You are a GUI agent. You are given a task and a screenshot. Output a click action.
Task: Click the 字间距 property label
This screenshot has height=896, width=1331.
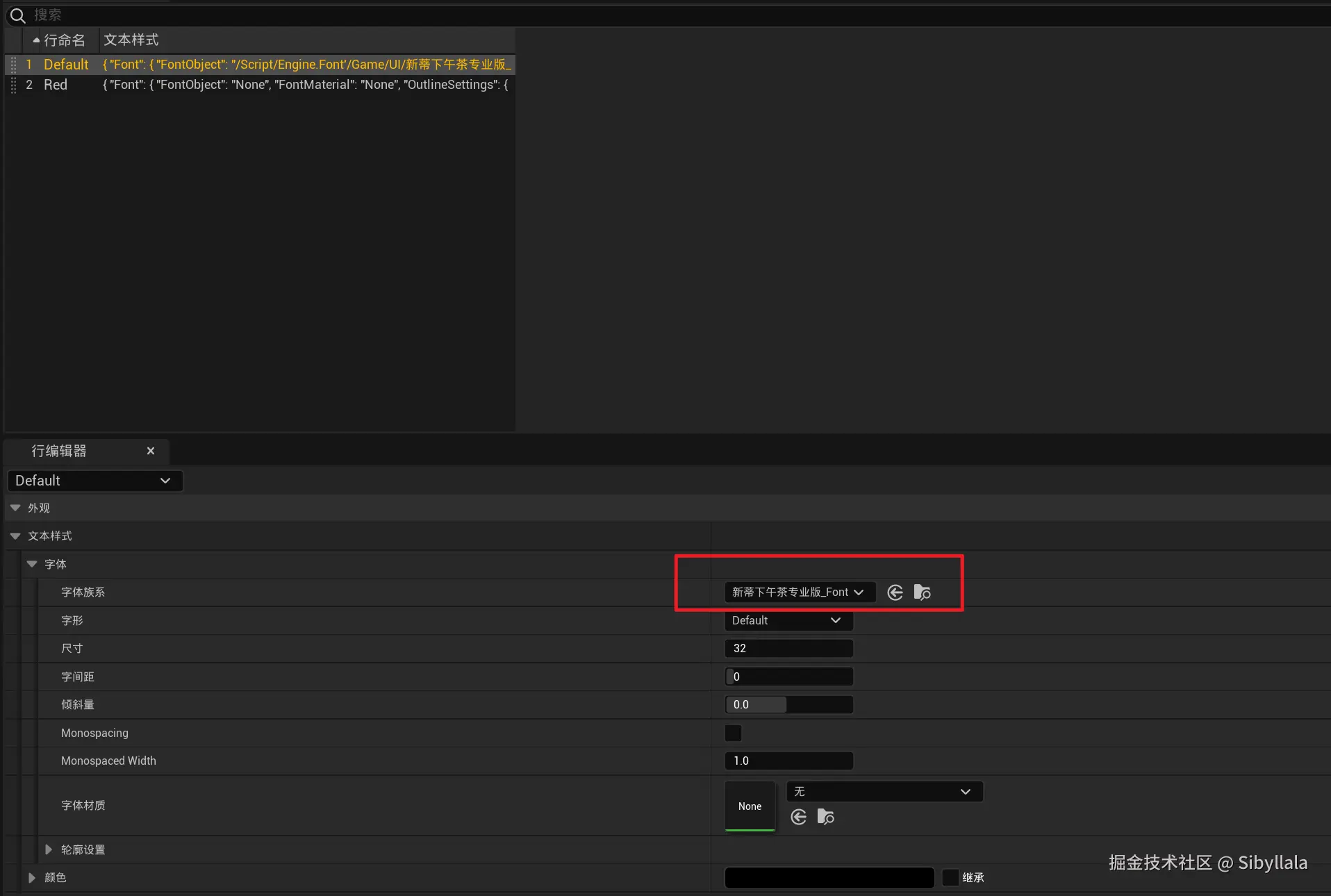(78, 677)
